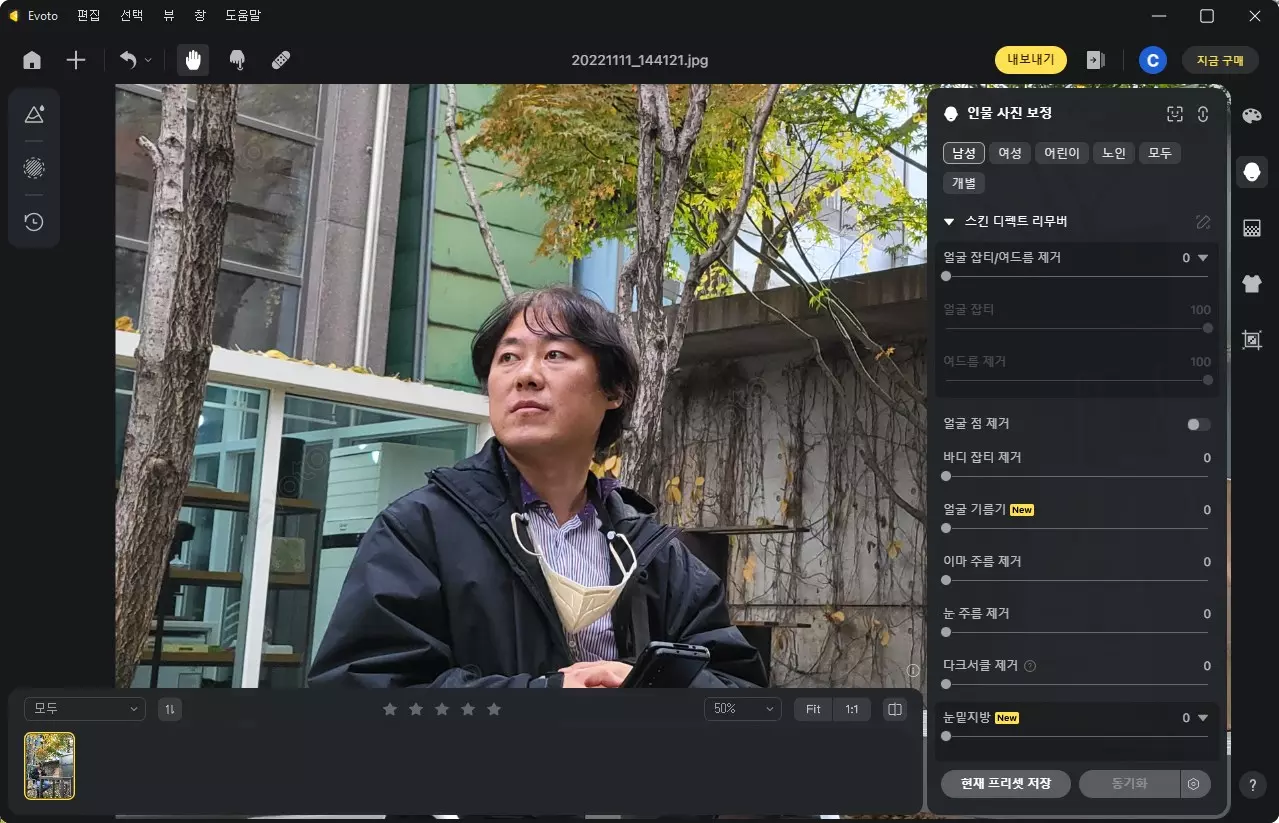This screenshot has width=1279, height=823.
Task: Go to the home screen icon
Action: click(x=32, y=60)
